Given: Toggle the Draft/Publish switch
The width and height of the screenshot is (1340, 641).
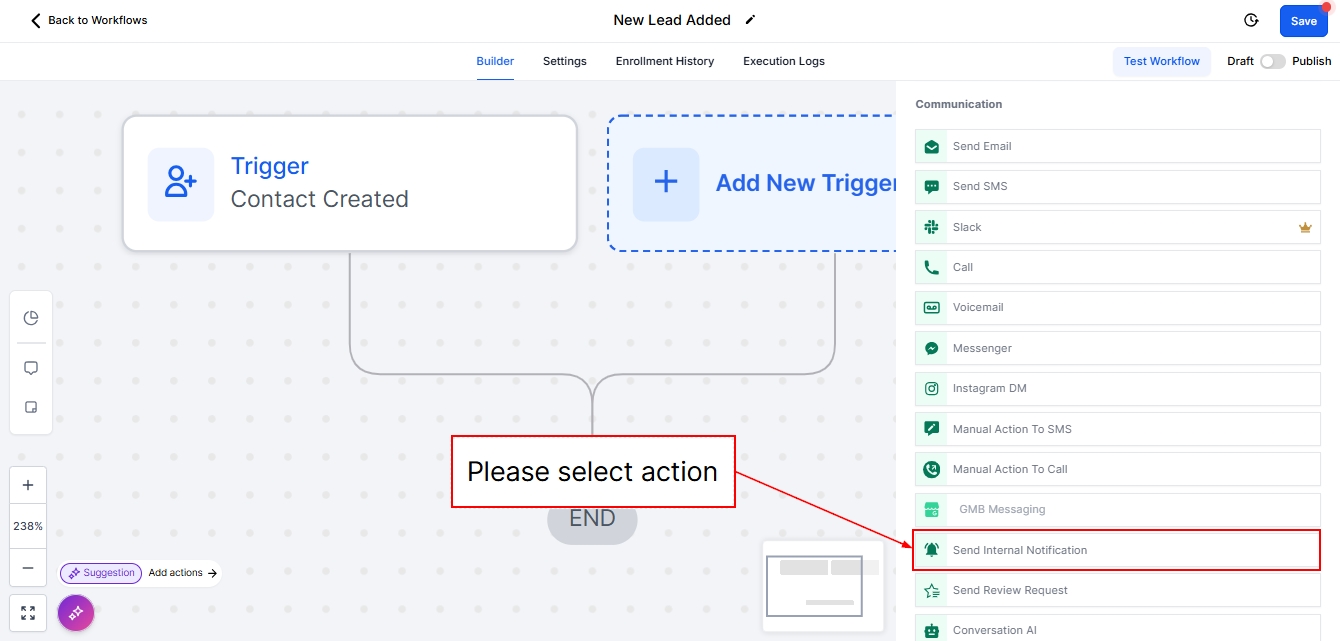Looking at the screenshot, I should [x=1272, y=61].
